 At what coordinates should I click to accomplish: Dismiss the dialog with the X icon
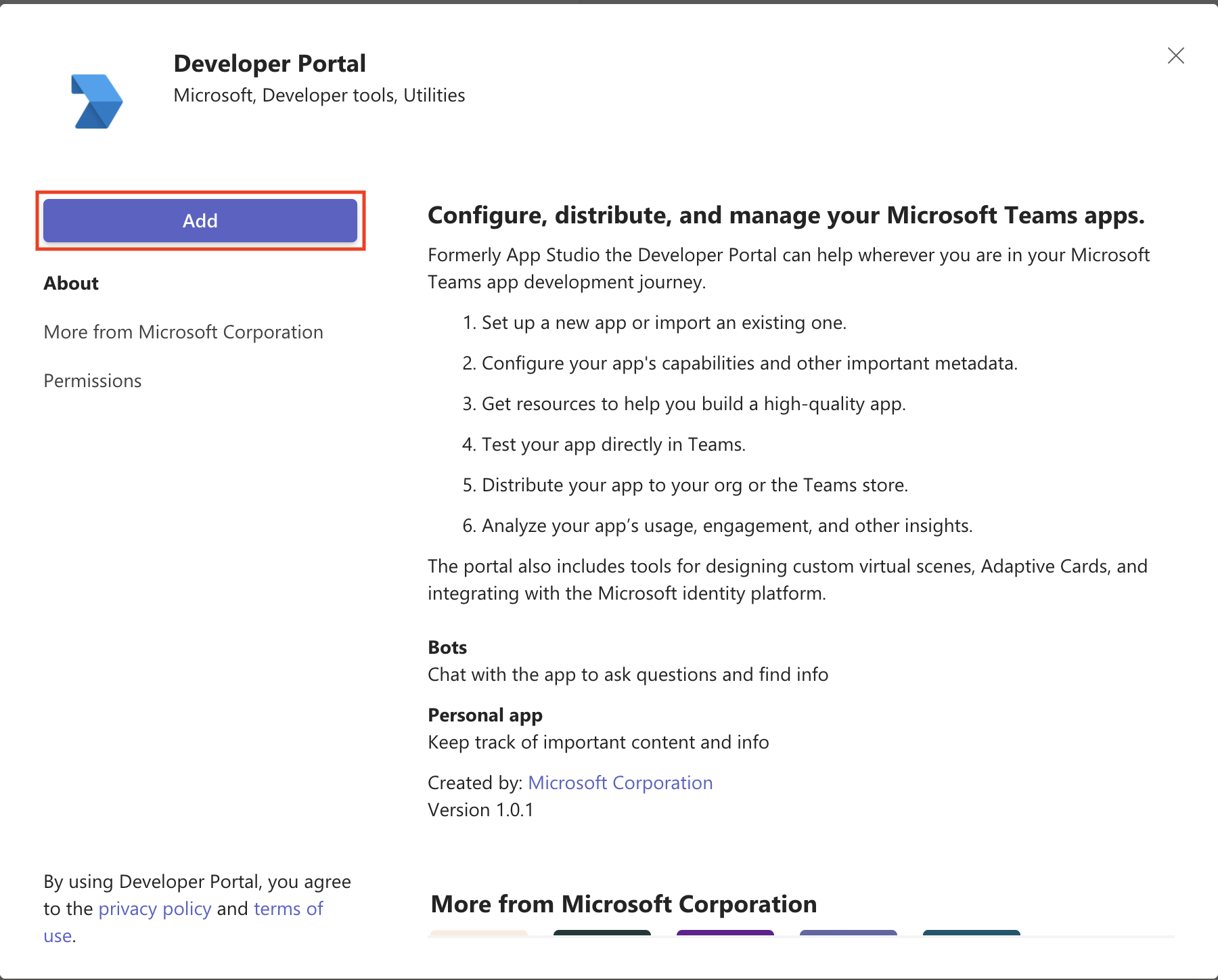click(1176, 56)
